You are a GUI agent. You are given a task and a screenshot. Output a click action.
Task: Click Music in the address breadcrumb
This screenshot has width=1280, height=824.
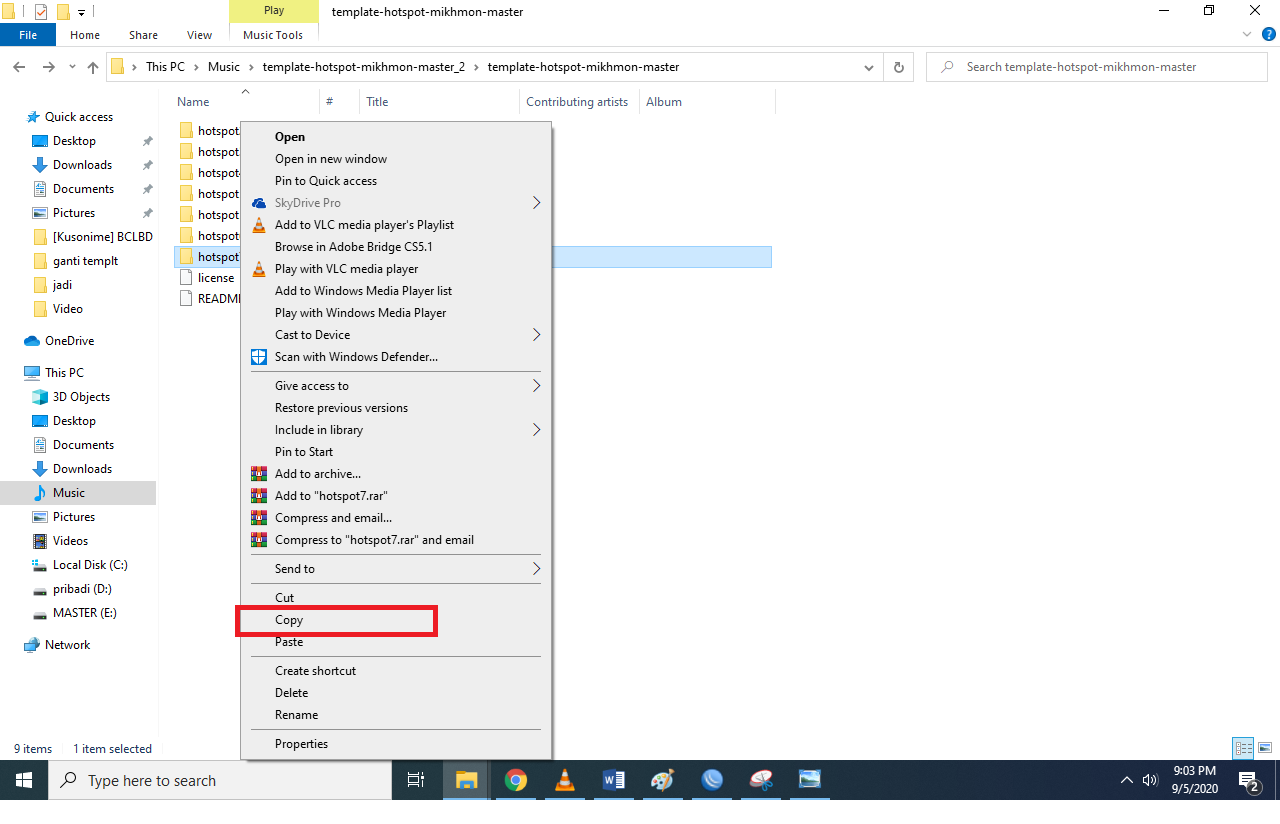point(224,67)
